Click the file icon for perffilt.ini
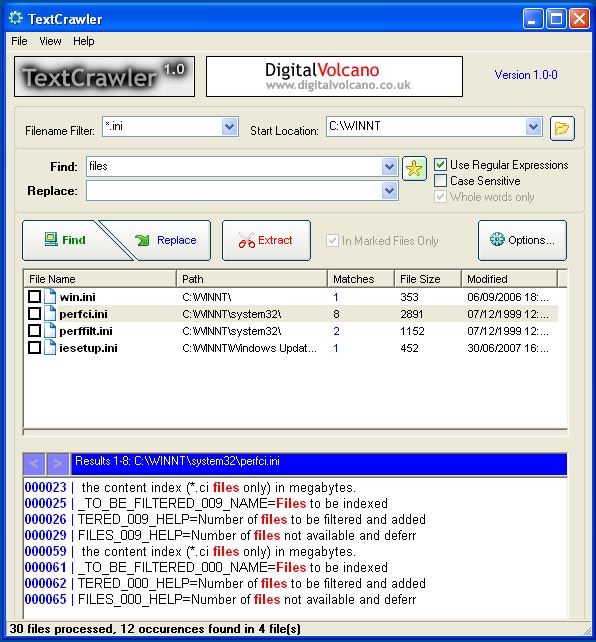This screenshot has height=642, width=596. tap(50, 330)
